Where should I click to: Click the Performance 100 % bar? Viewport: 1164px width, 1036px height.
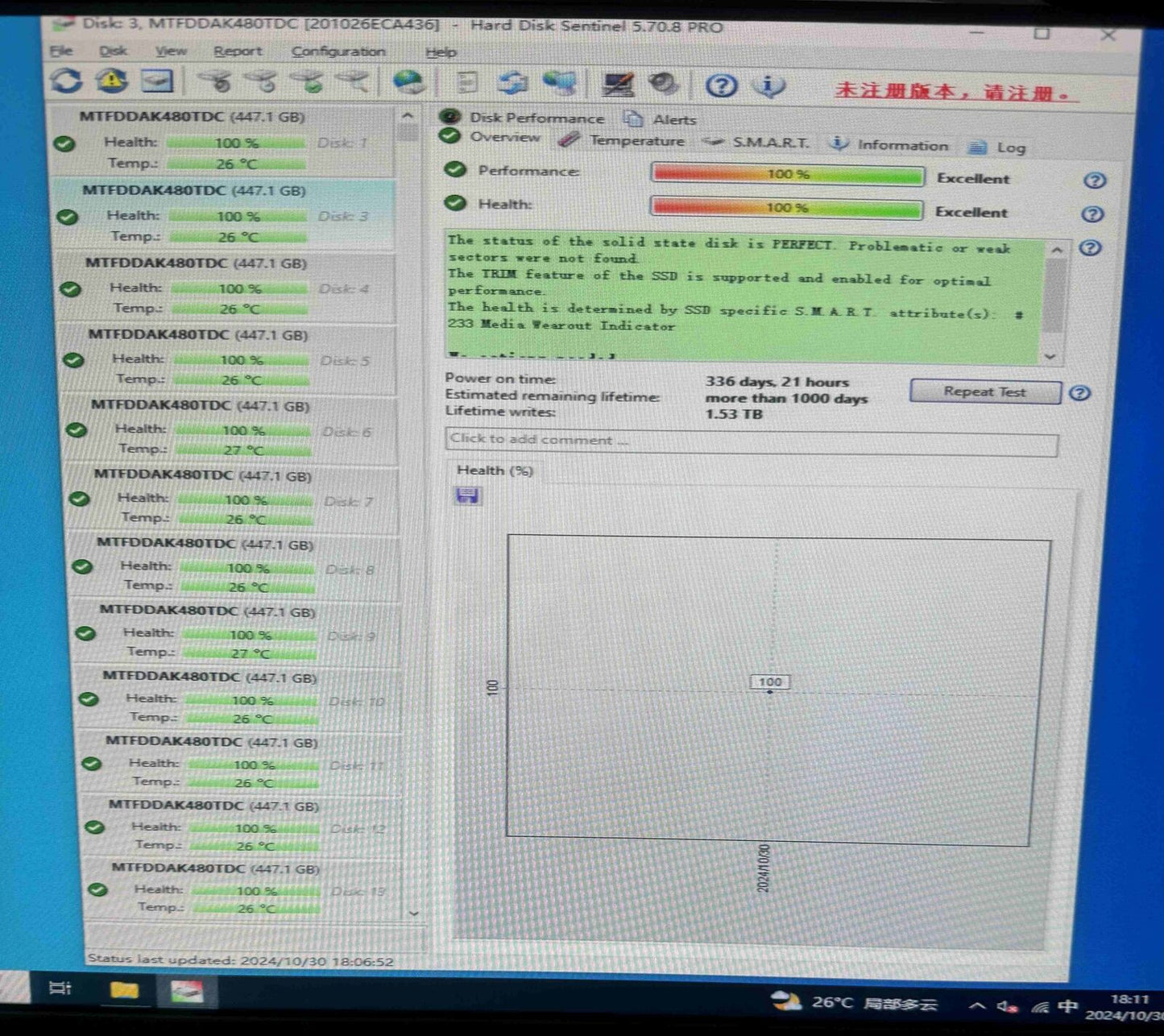[x=787, y=174]
